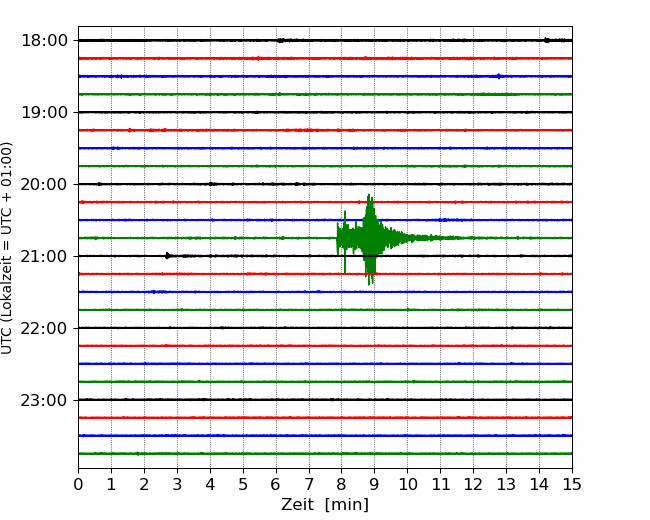Click the x-axis tick label 4
This screenshot has width=650, height=520.
[x=210, y=484]
